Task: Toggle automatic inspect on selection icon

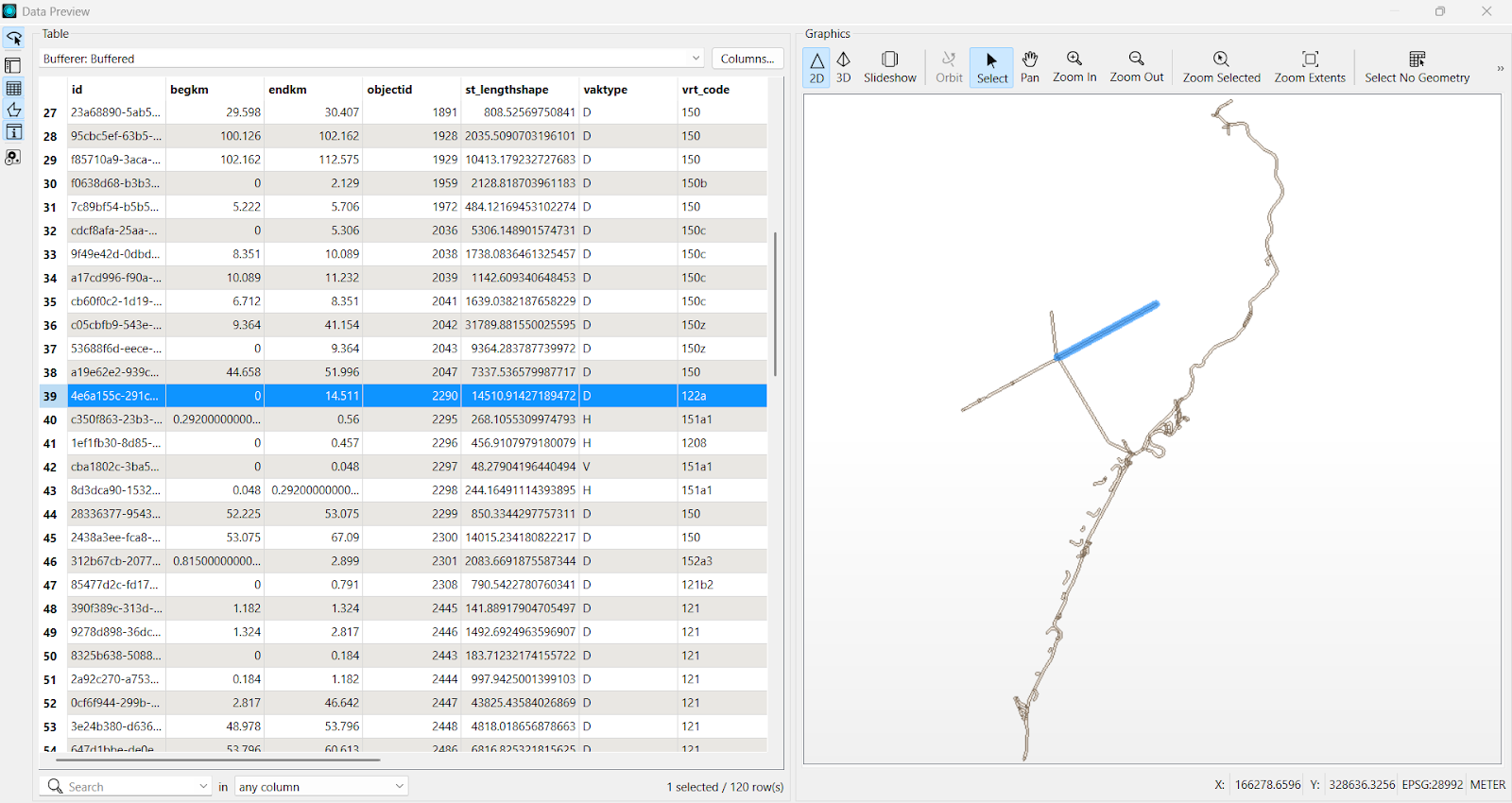Action: pyautogui.click(x=13, y=39)
